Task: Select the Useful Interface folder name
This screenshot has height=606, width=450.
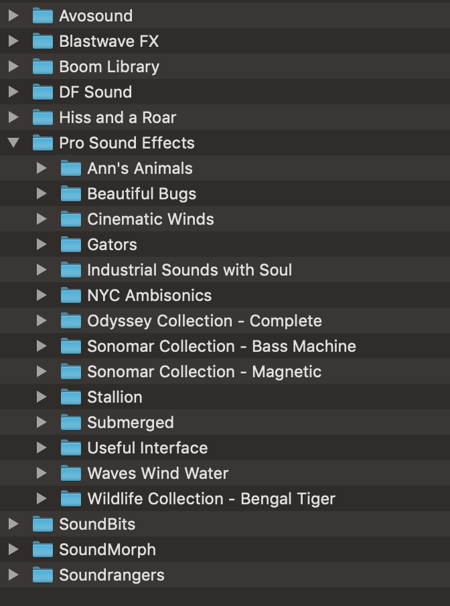Action: [x=147, y=448]
